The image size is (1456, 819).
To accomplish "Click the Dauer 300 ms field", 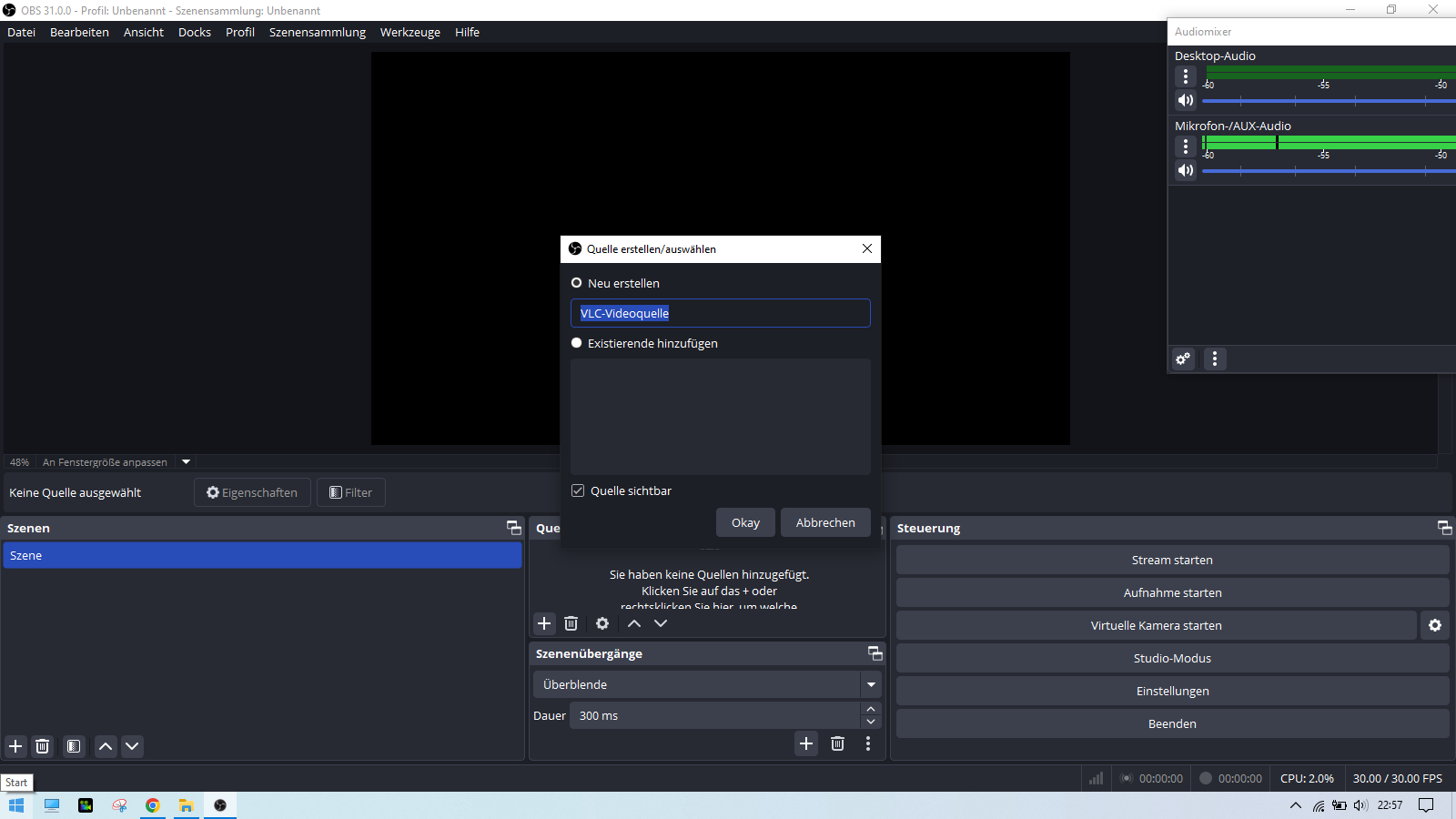I will coord(715,715).
